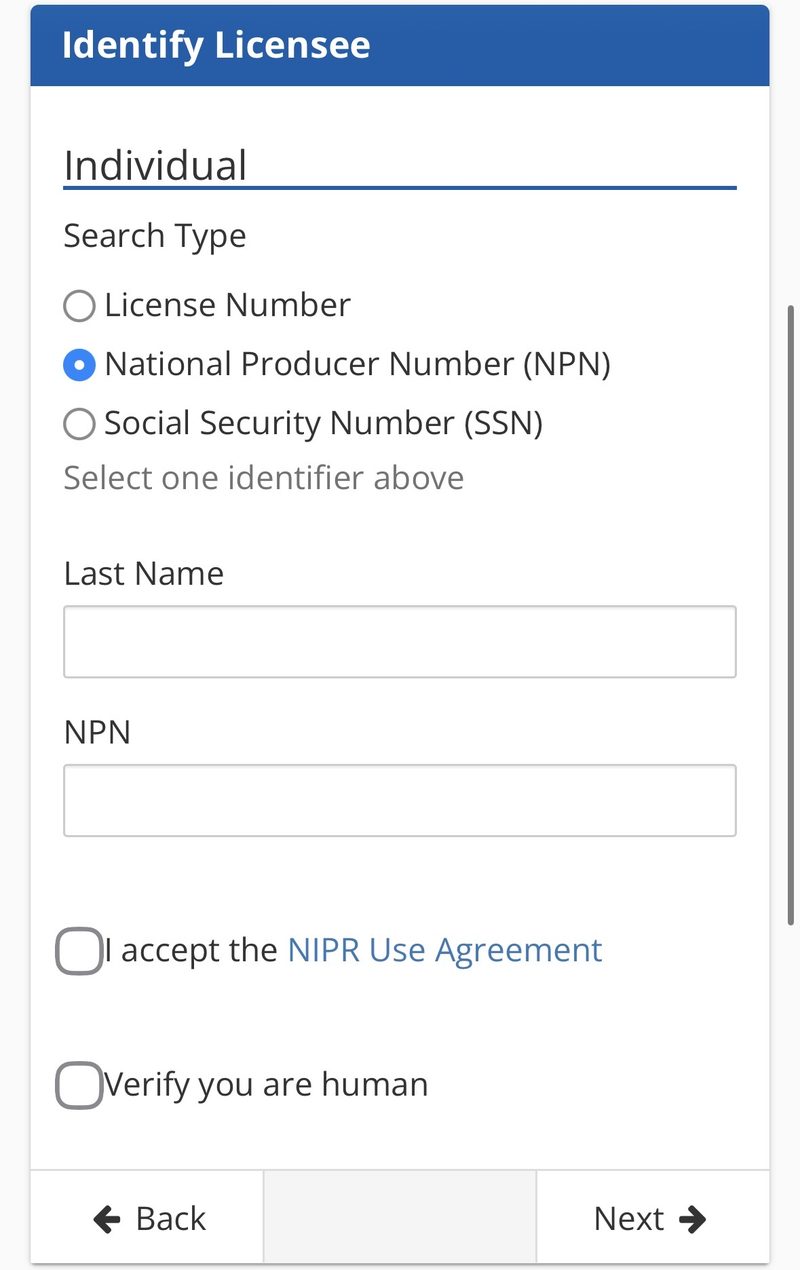
Task: Tick the Verify you are human checkbox
Action: pyautogui.click(x=79, y=1086)
